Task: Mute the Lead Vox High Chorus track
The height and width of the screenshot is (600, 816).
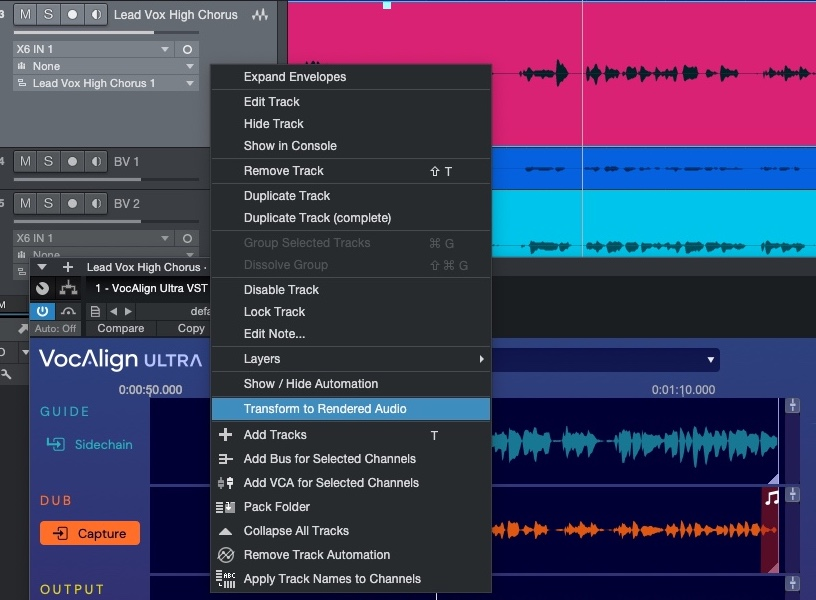Action: tap(25, 15)
